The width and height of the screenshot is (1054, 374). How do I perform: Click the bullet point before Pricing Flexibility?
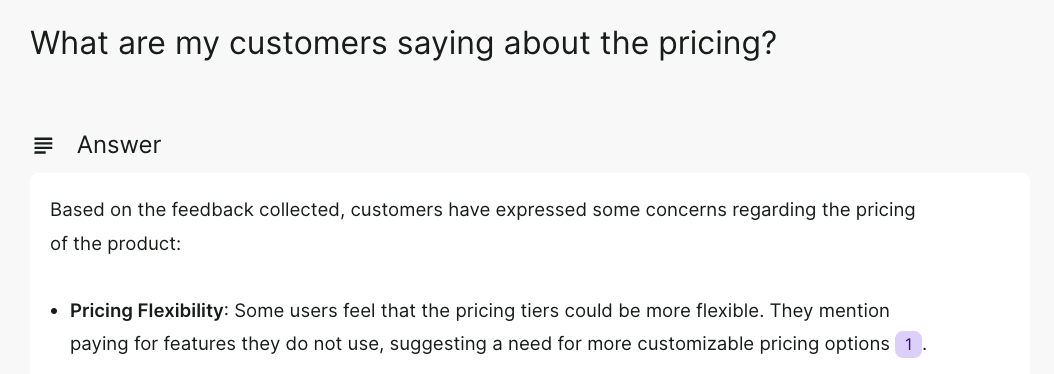(x=54, y=311)
